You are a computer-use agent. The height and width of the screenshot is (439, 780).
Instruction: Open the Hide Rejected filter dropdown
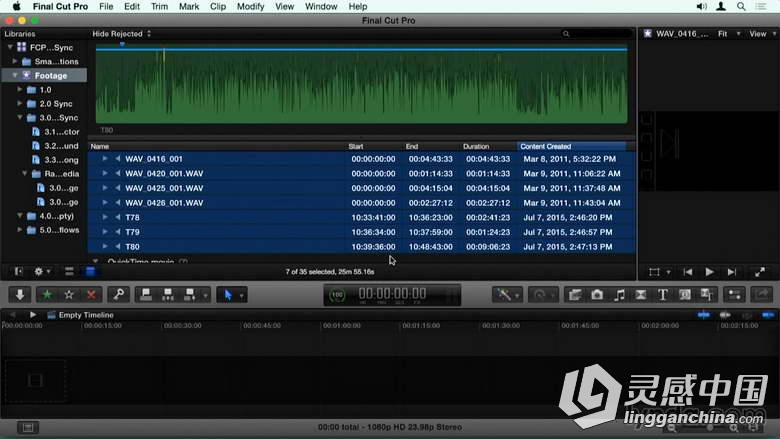[121, 34]
